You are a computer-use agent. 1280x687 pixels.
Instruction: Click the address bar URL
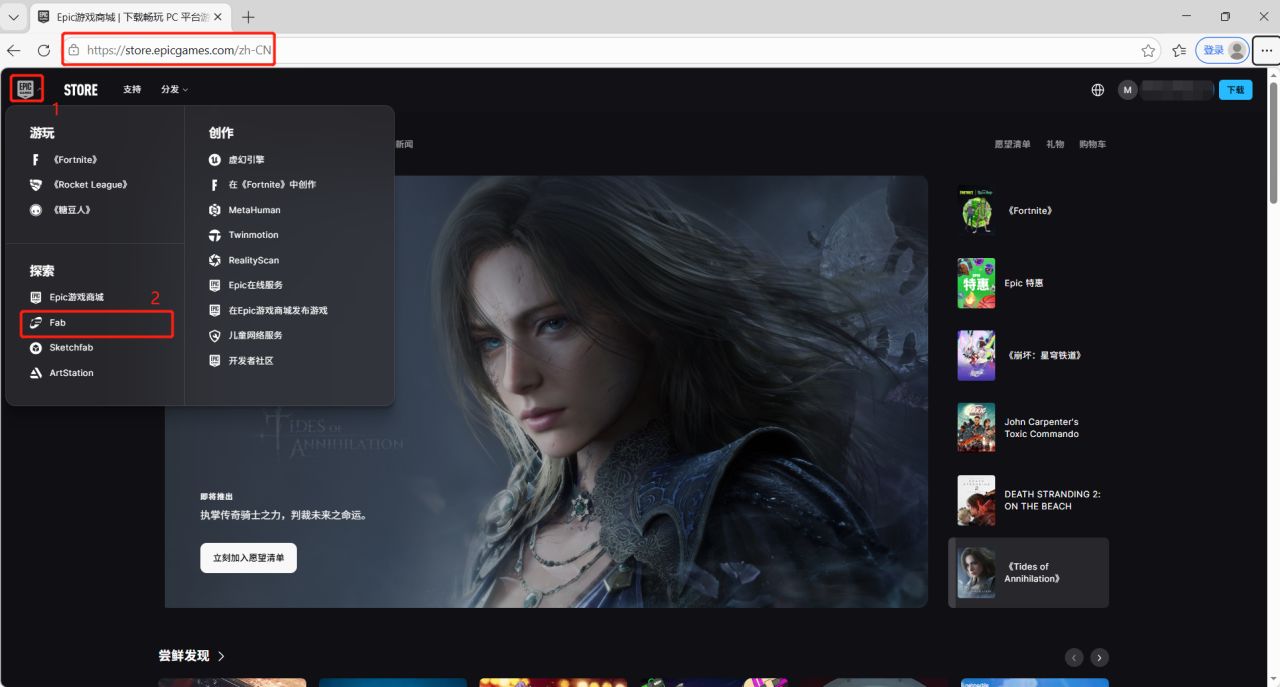(179, 50)
